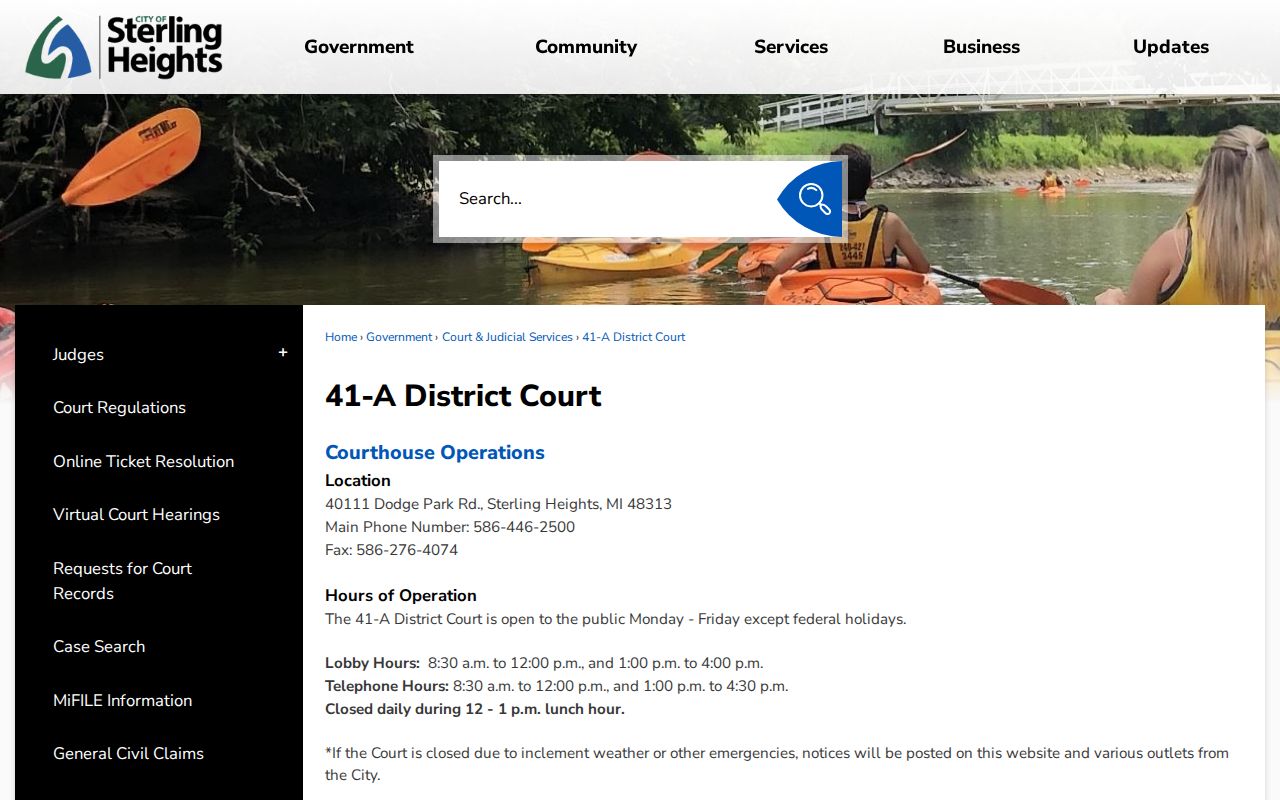Click the fax number 586-276-4074
The height and width of the screenshot is (800, 1280).
pos(407,550)
